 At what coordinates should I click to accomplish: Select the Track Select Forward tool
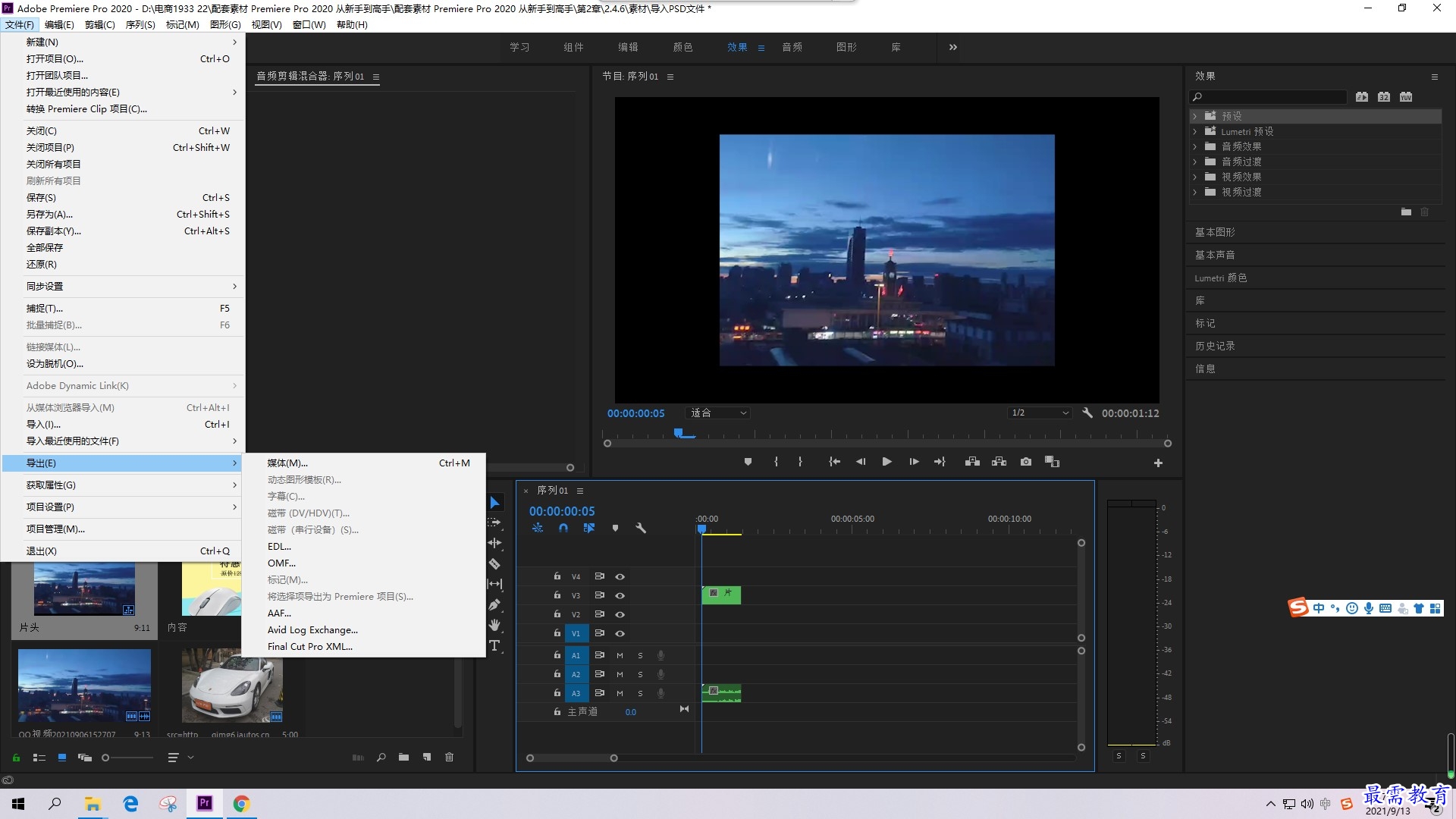pyautogui.click(x=494, y=523)
